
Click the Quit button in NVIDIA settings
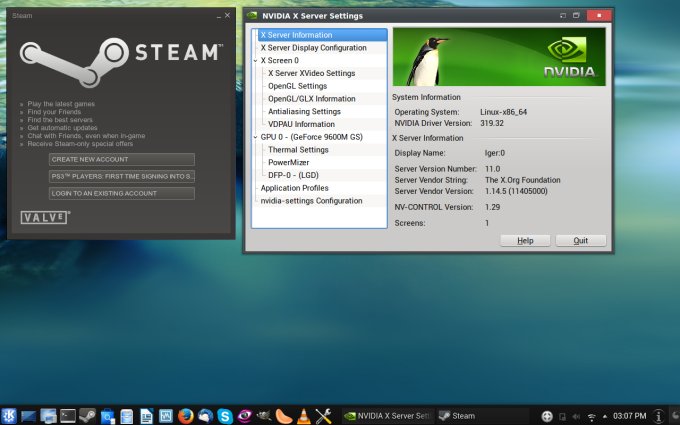pos(581,241)
